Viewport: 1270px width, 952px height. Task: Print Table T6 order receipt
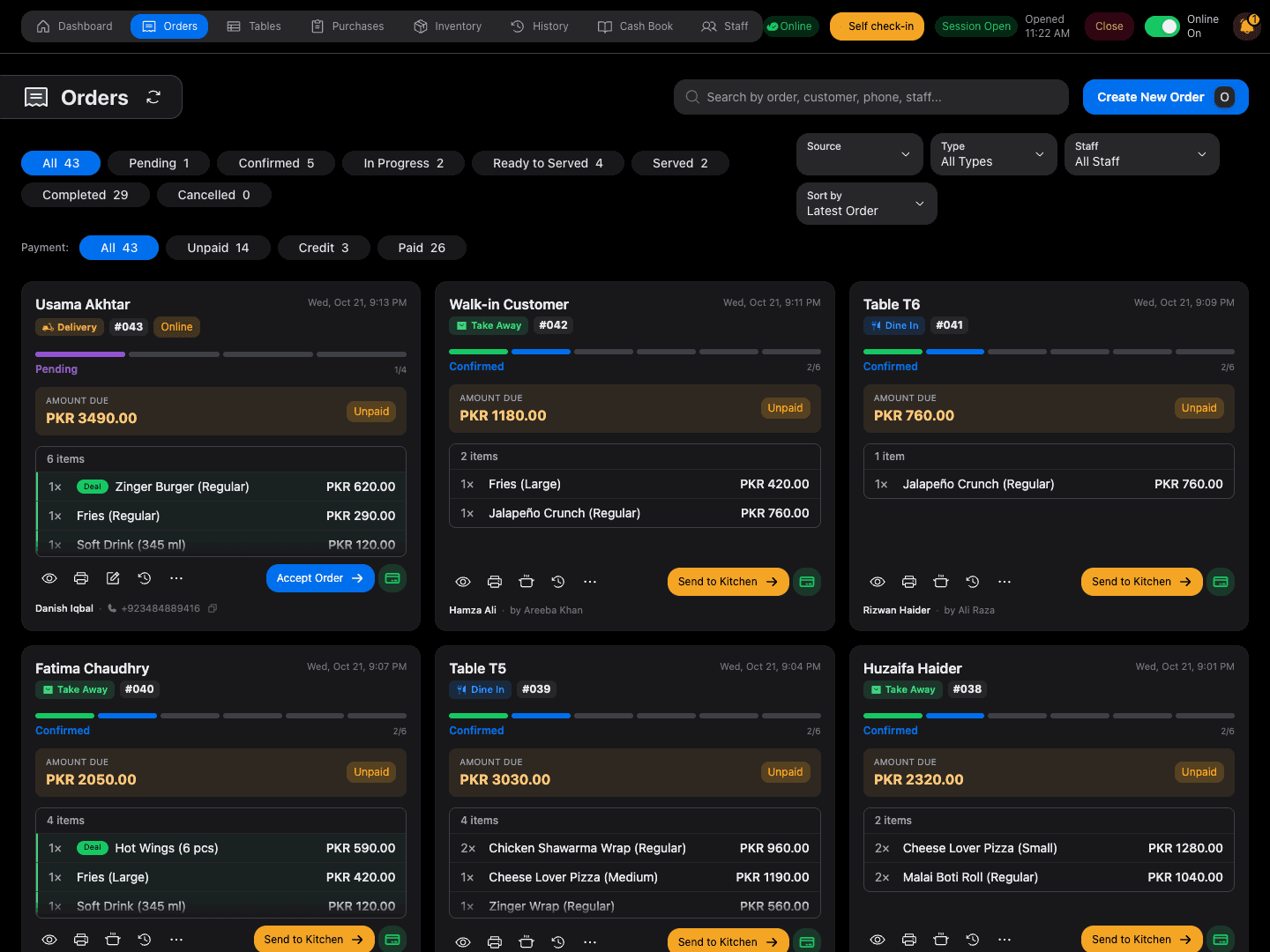click(x=909, y=582)
